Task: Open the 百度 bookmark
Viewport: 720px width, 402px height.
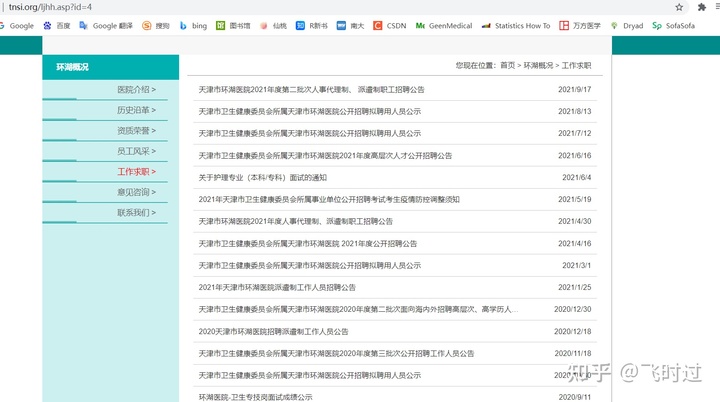Action: coord(57,26)
